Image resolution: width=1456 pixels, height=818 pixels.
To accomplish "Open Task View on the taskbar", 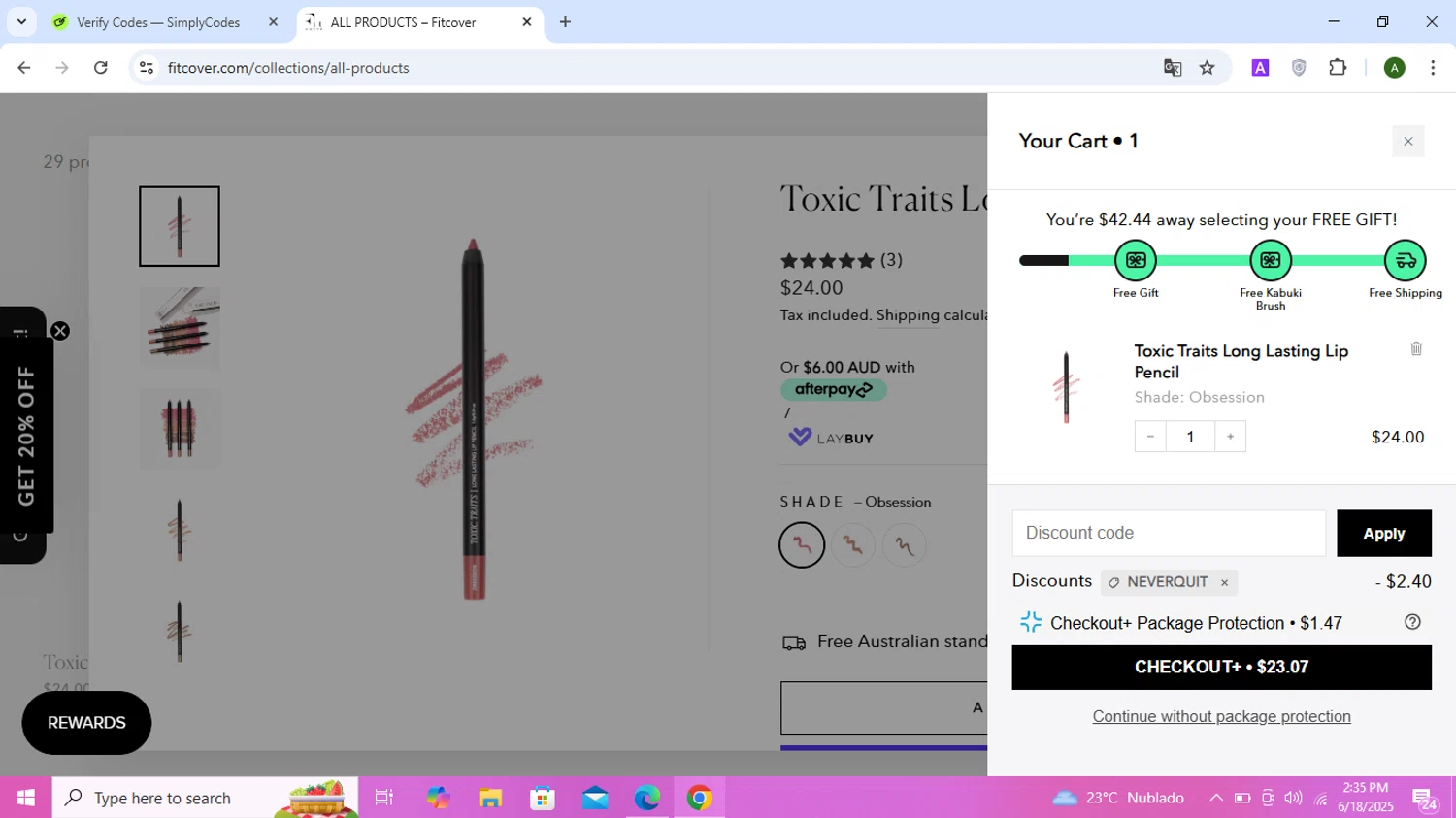I will (x=384, y=798).
